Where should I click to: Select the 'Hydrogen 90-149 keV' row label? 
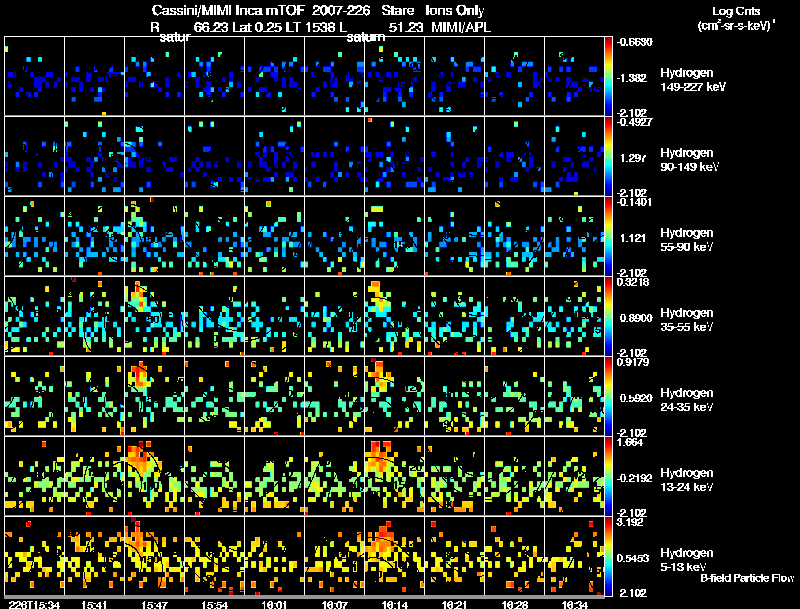(689, 160)
